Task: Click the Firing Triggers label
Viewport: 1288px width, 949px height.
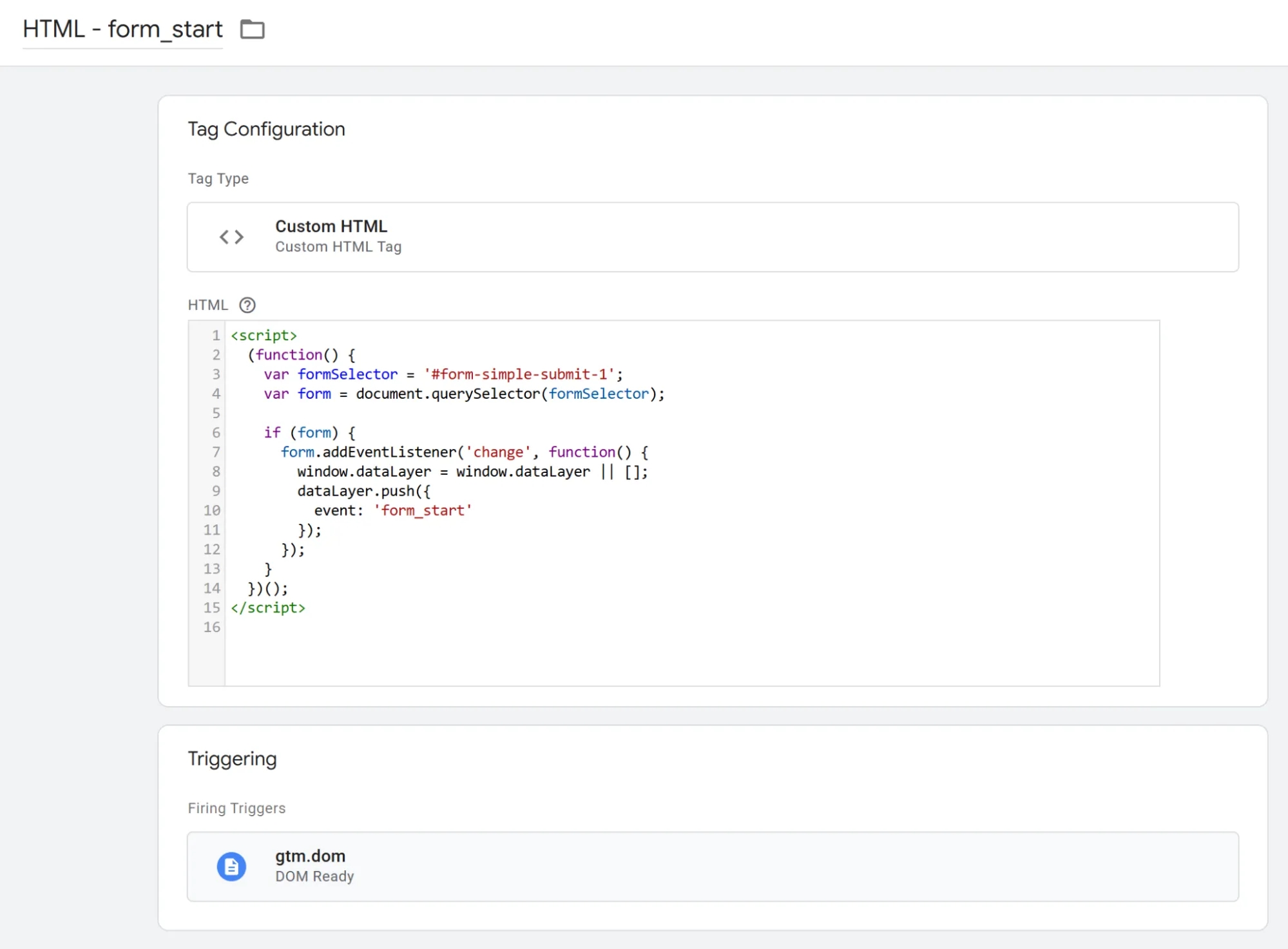Action: [x=236, y=808]
